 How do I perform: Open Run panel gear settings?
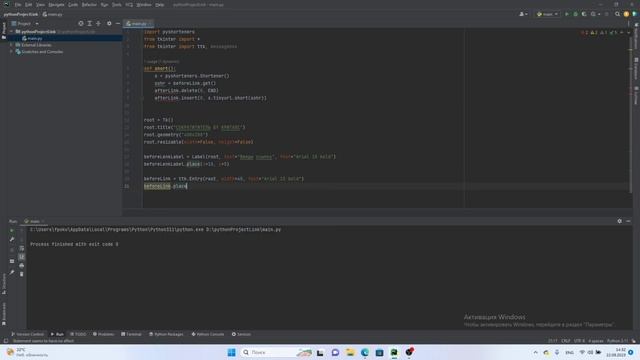click(x=619, y=221)
